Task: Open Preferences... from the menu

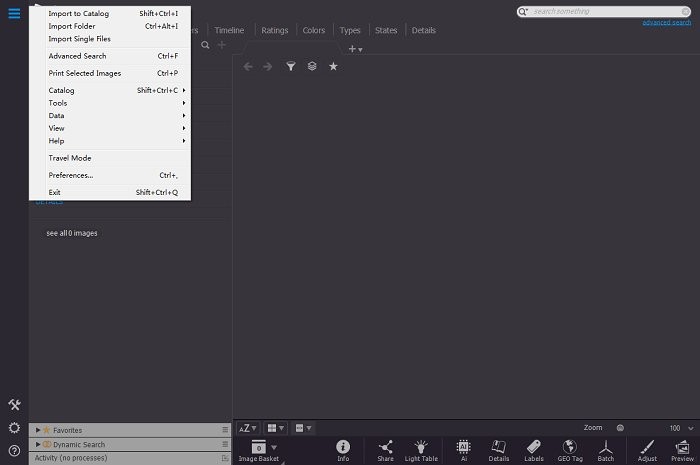Action: [x=110, y=175]
